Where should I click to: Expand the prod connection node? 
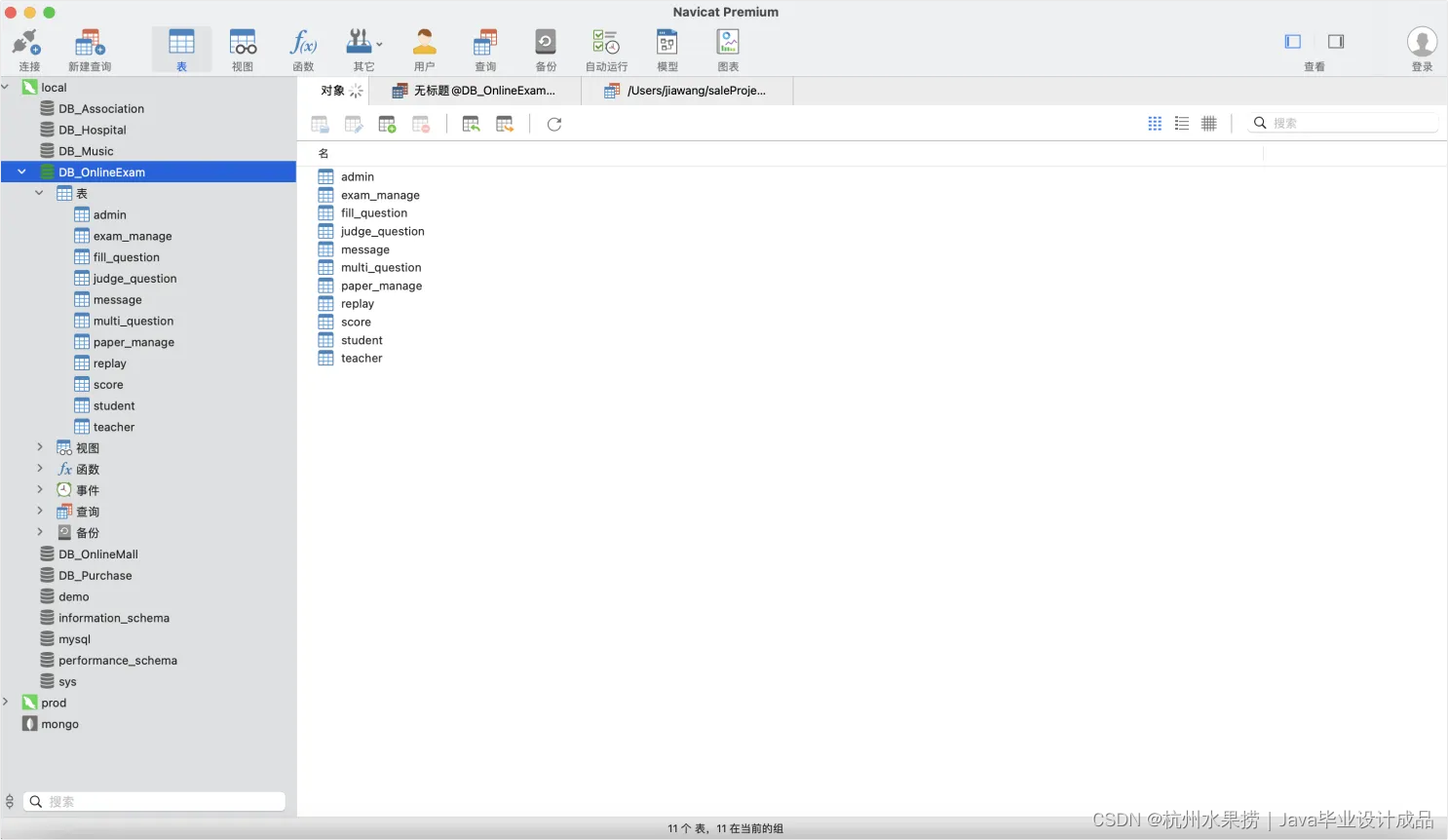pos(6,702)
